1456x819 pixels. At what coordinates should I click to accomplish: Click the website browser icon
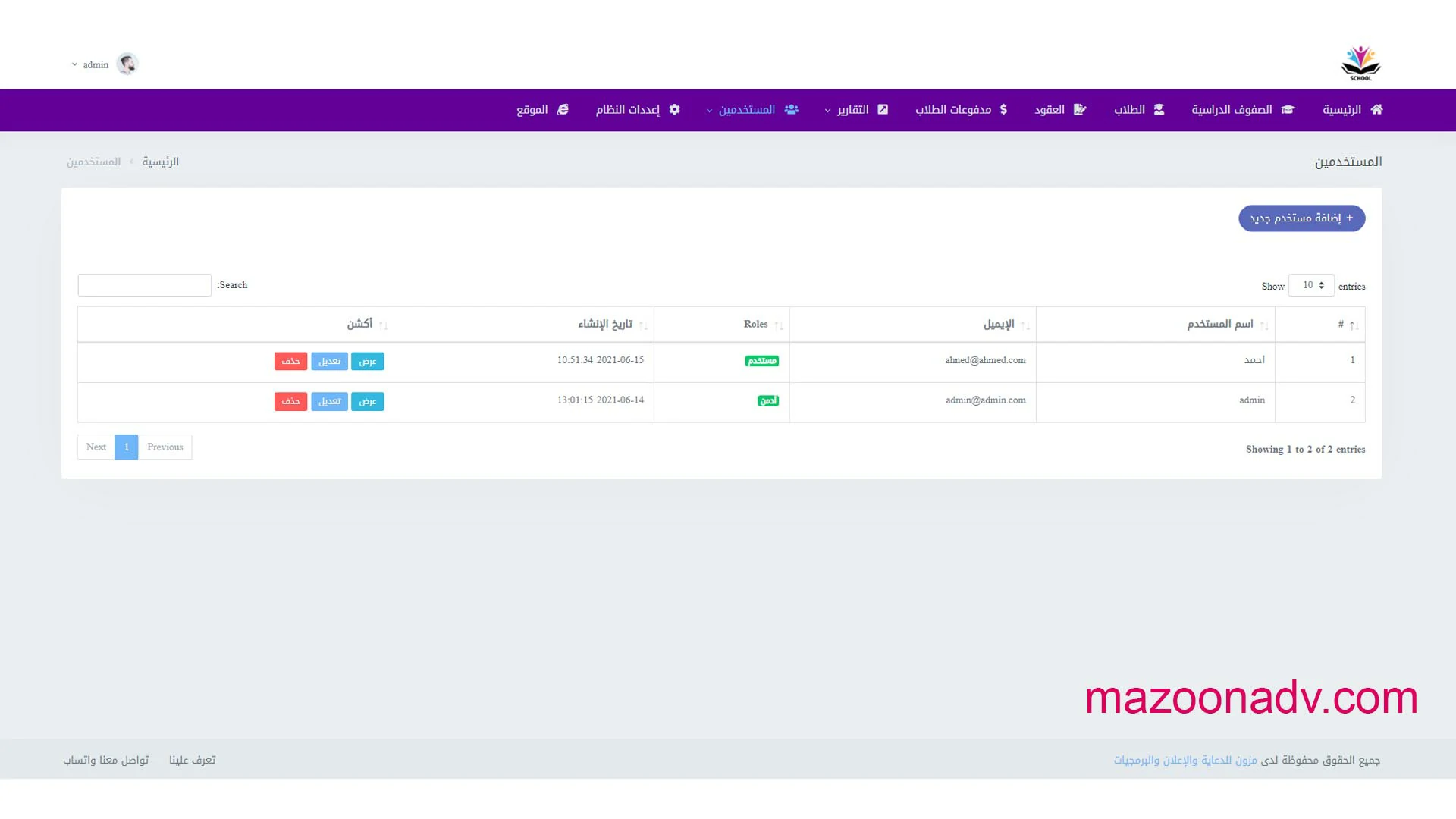pyautogui.click(x=563, y=110)
